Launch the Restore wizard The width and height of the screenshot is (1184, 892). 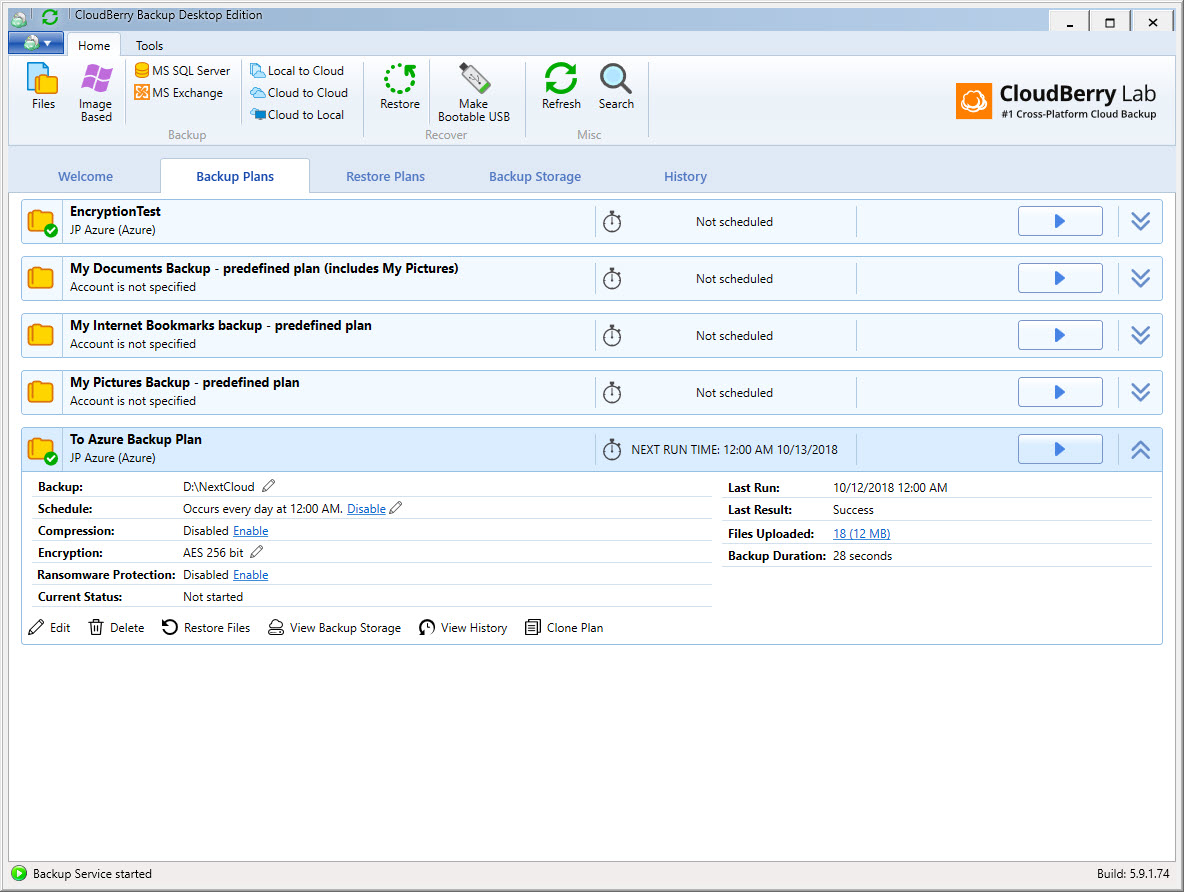[399, 87]
